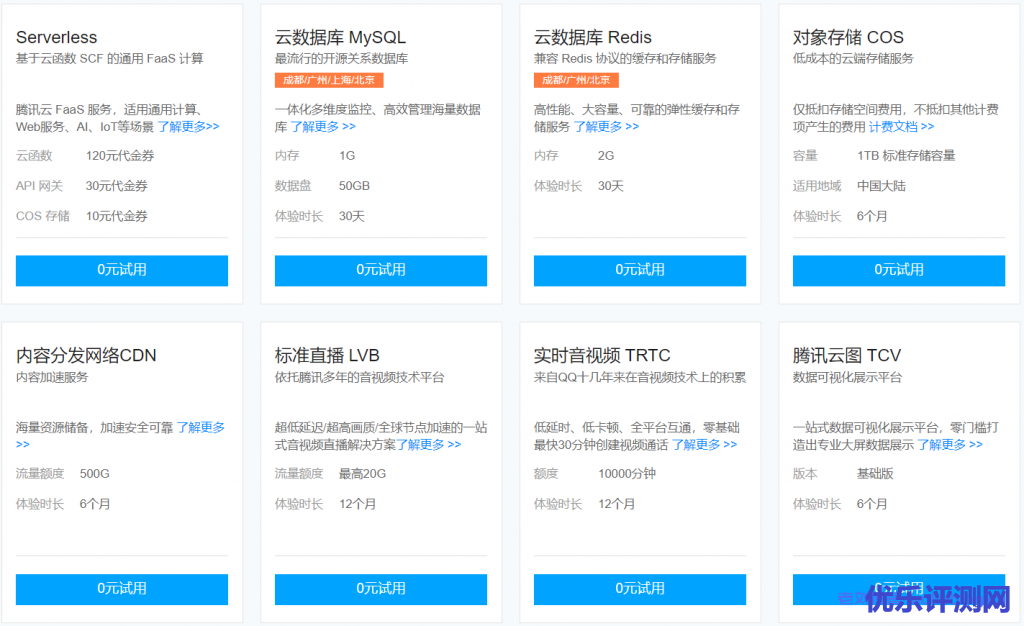Click 0元试用 button under 内容分发网络CDN

click(x=122, y=589)
